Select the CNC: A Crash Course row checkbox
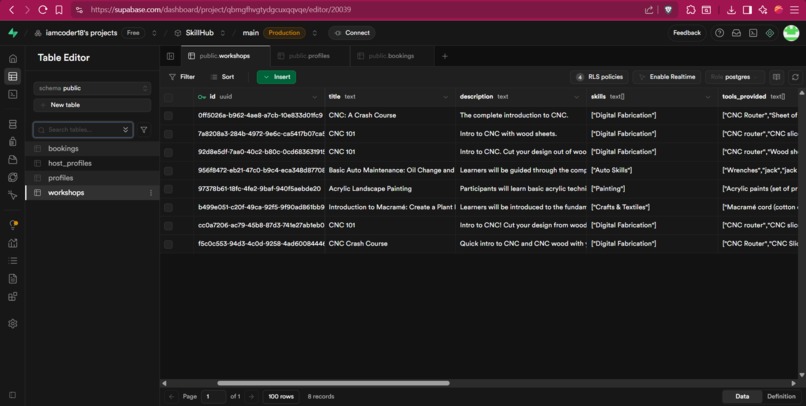 pyautogui.click(x=168, y=116)
